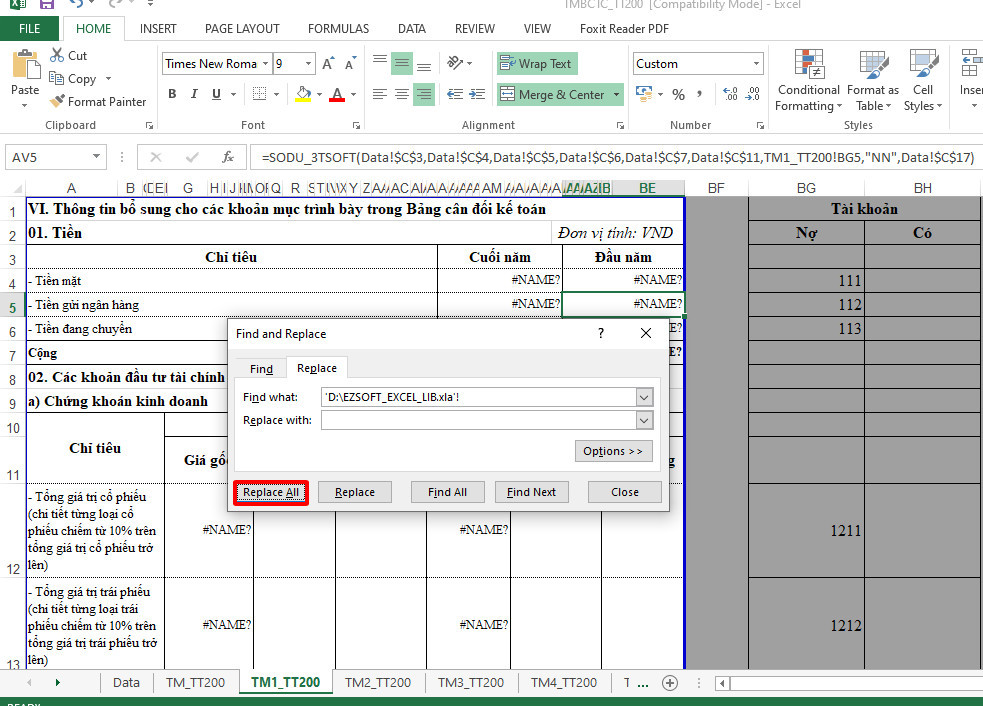Add a new sheet with the plus icon
This screenshot has width=983, height=706.
(x=670, y=683)
